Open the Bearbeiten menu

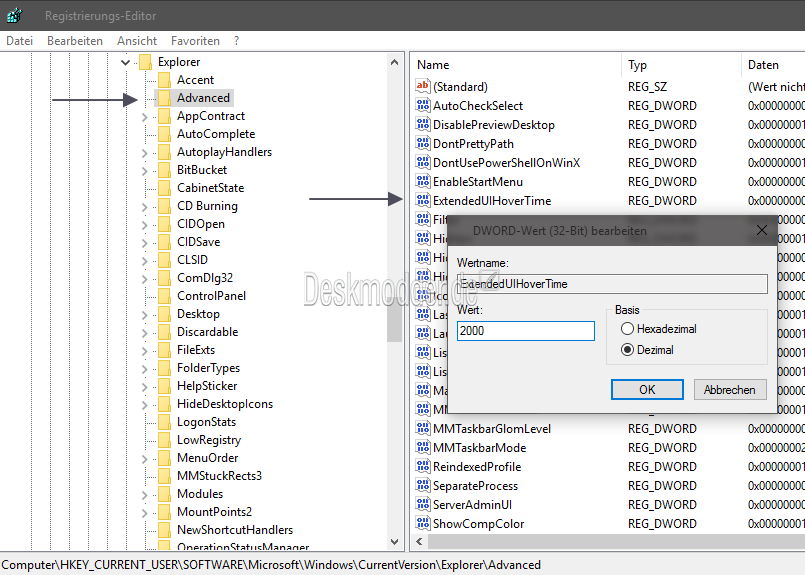75,41
